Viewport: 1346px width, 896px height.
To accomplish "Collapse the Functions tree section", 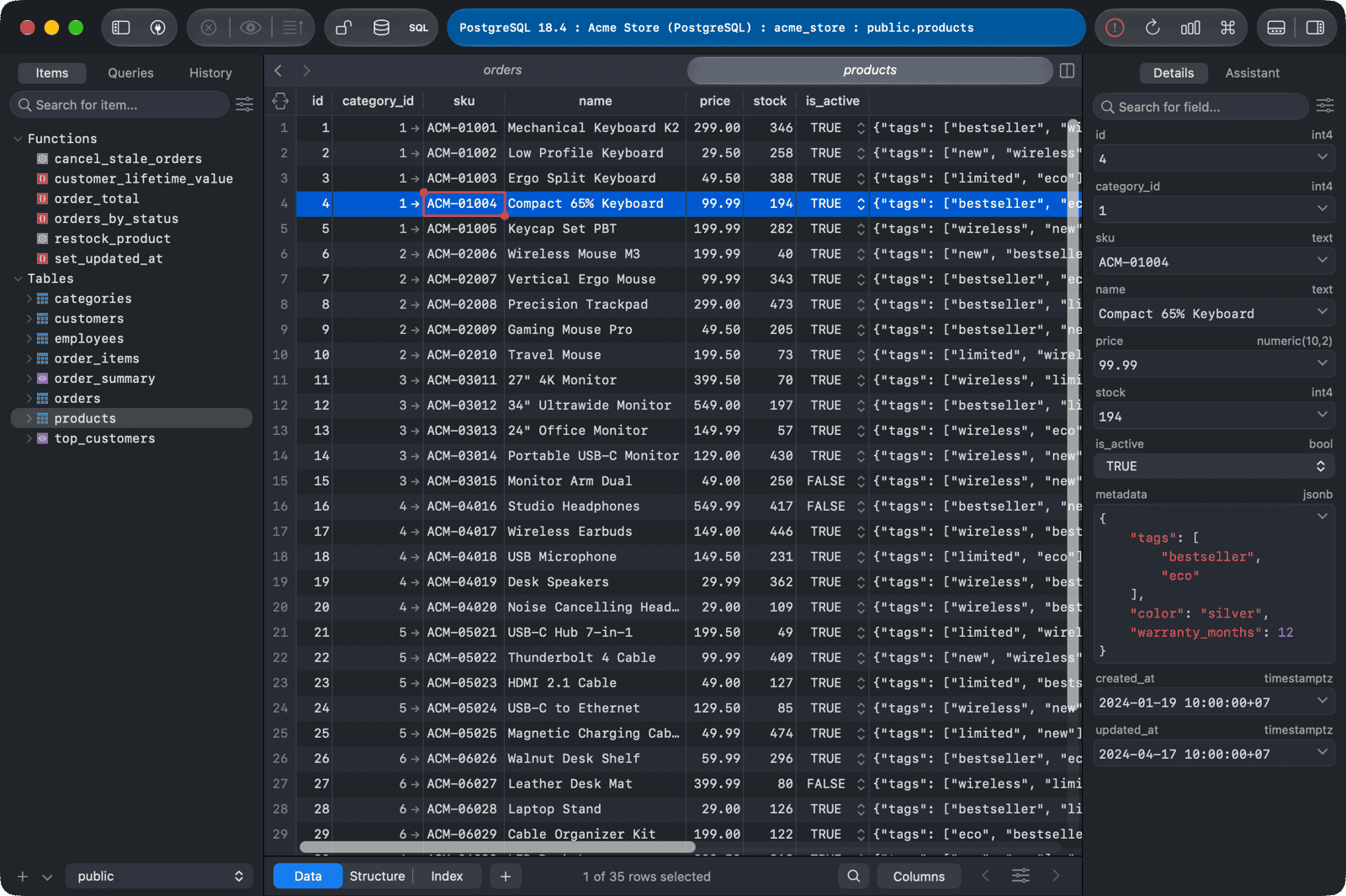I will 18,139.
